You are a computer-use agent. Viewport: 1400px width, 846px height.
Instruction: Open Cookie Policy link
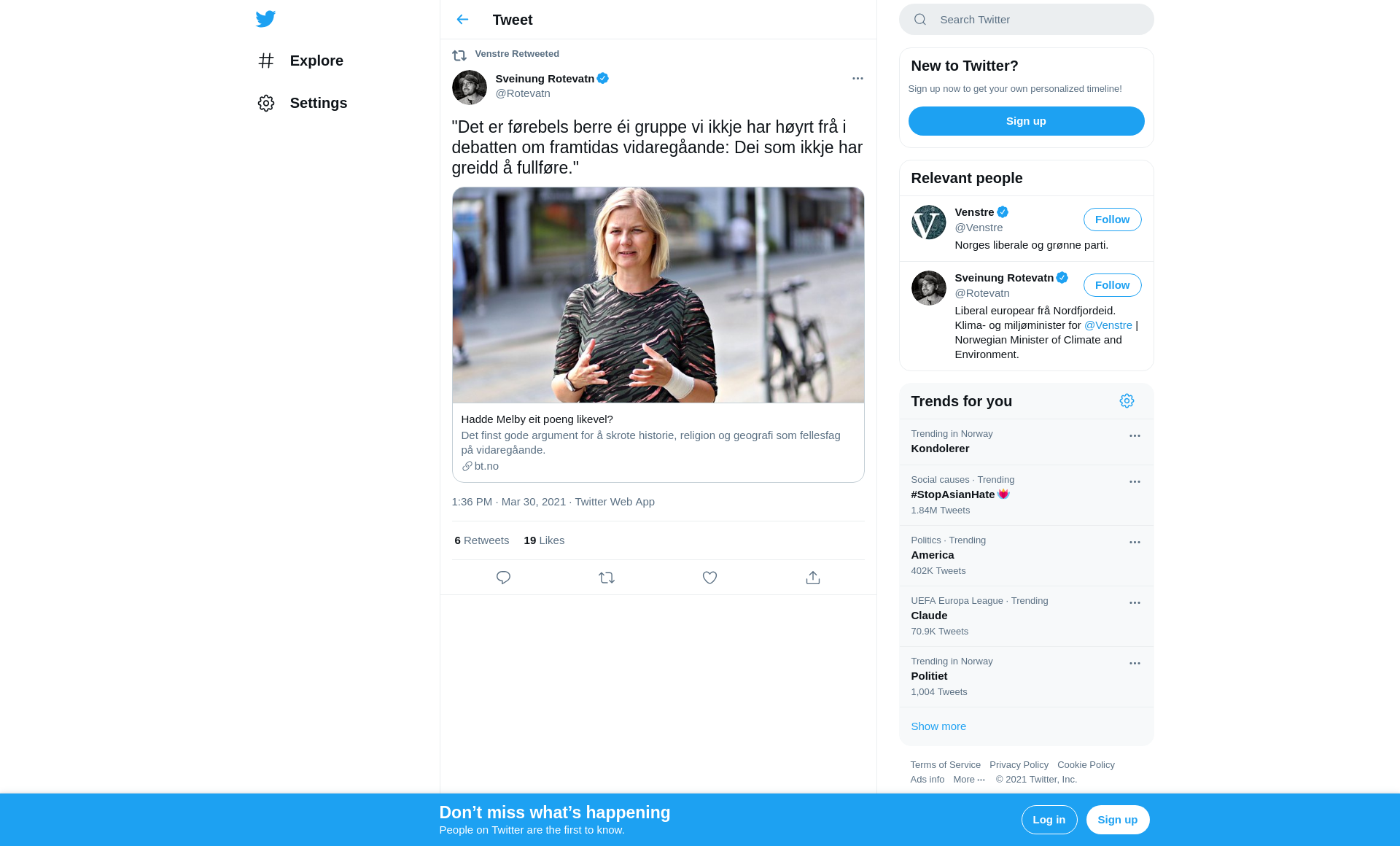pos(1086,765)
